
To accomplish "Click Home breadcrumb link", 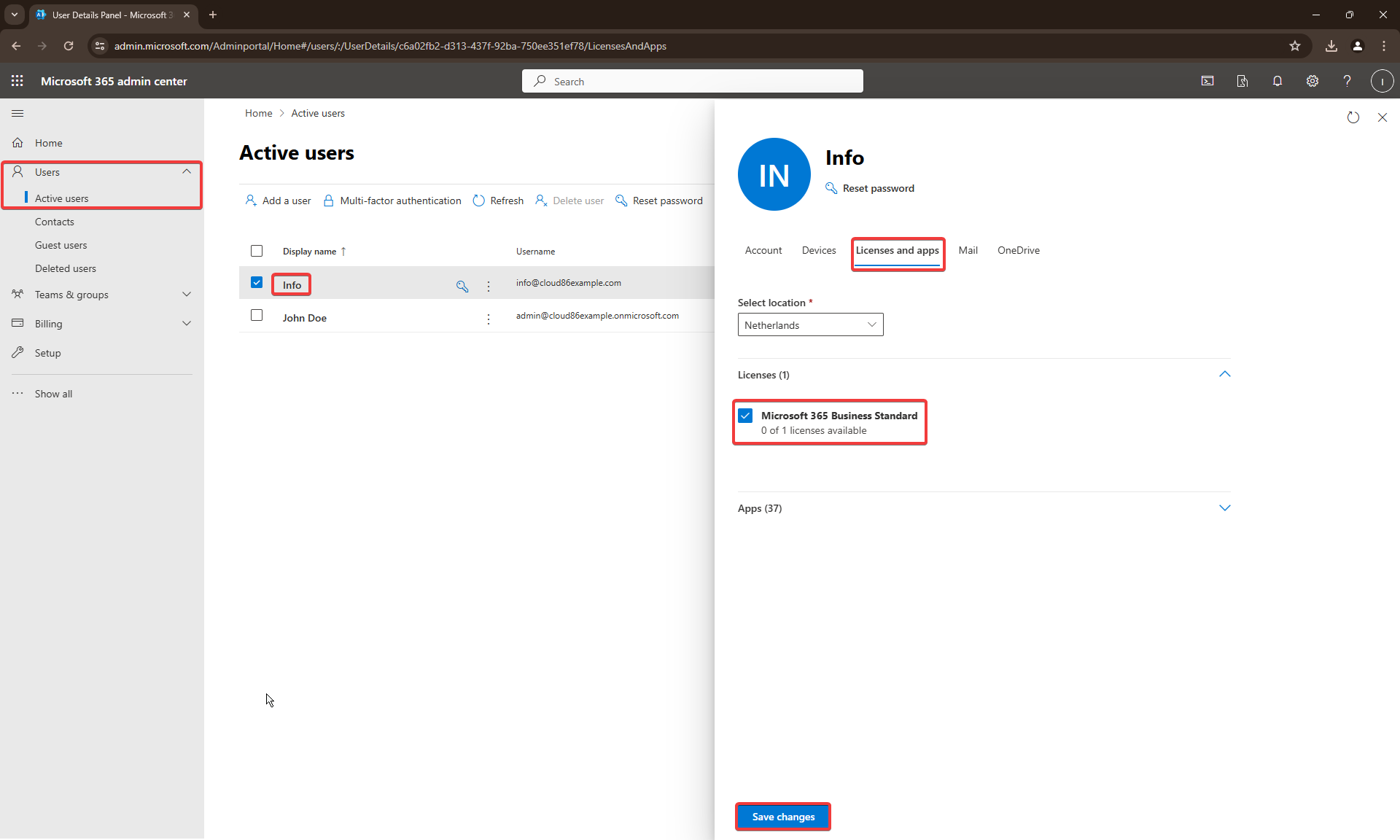I will [x=258, y=113].
